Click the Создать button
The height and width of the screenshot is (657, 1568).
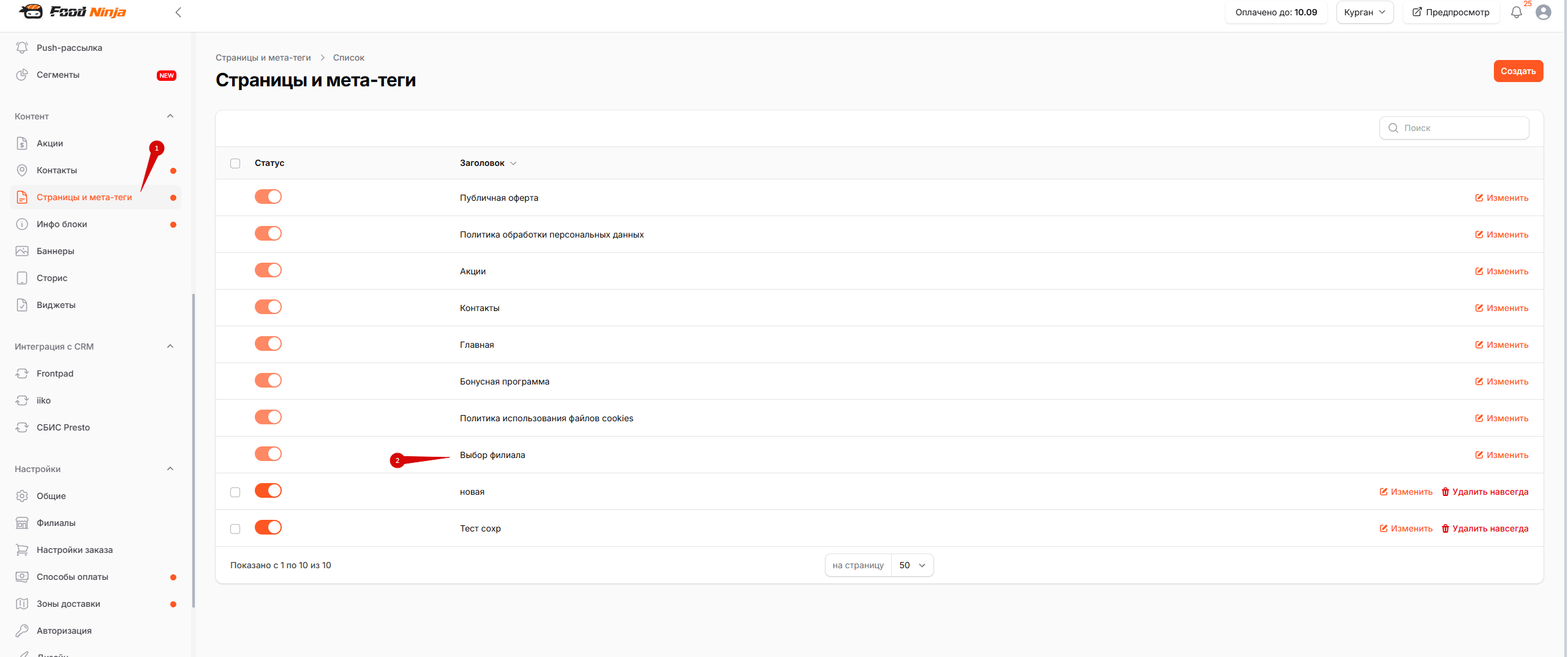tap(1518, 71)
